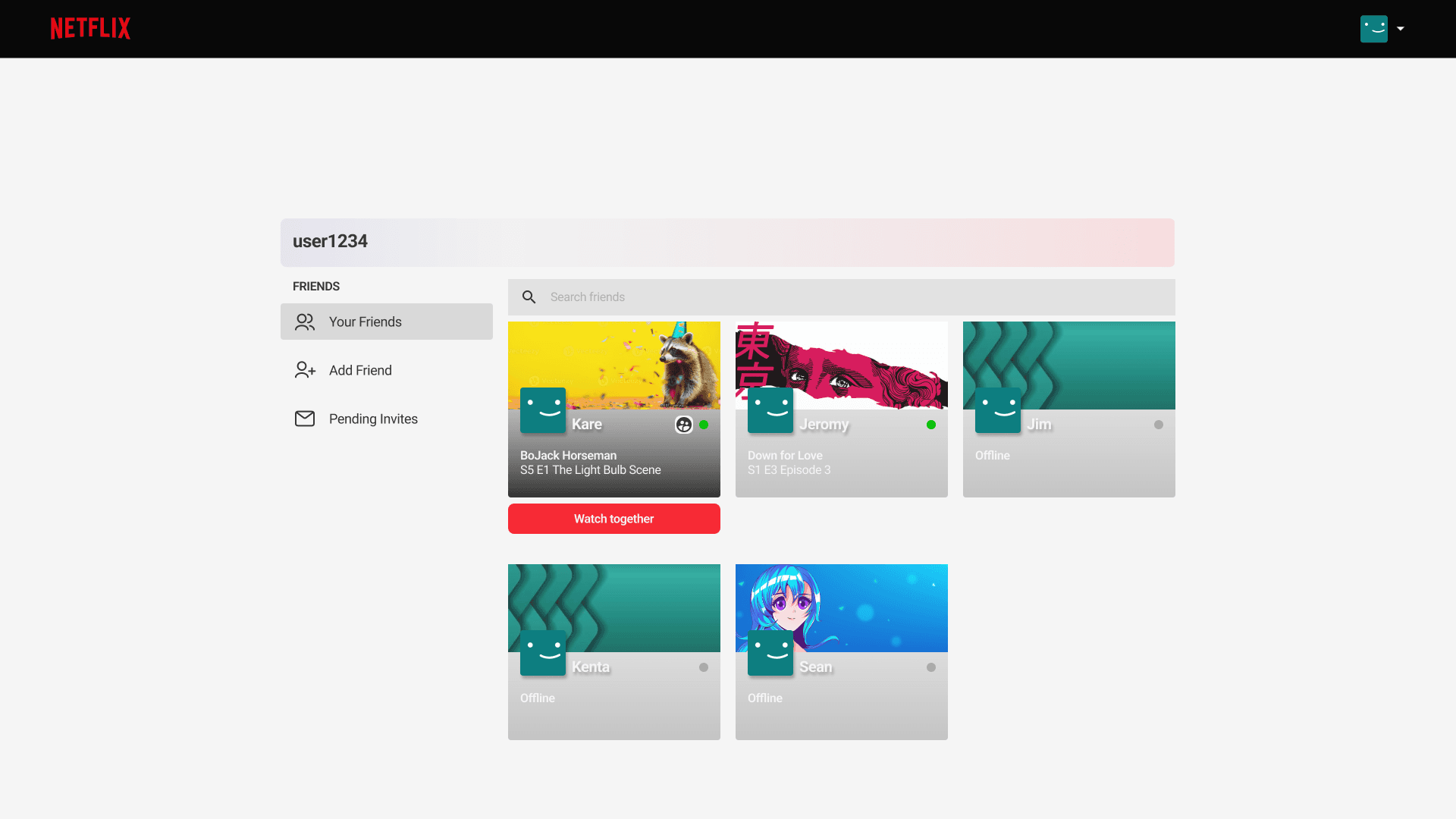Click the Add Friend person-plus icon
Image resolution: width=1456 pixels, height=819 pixels.
pos(305,370)
